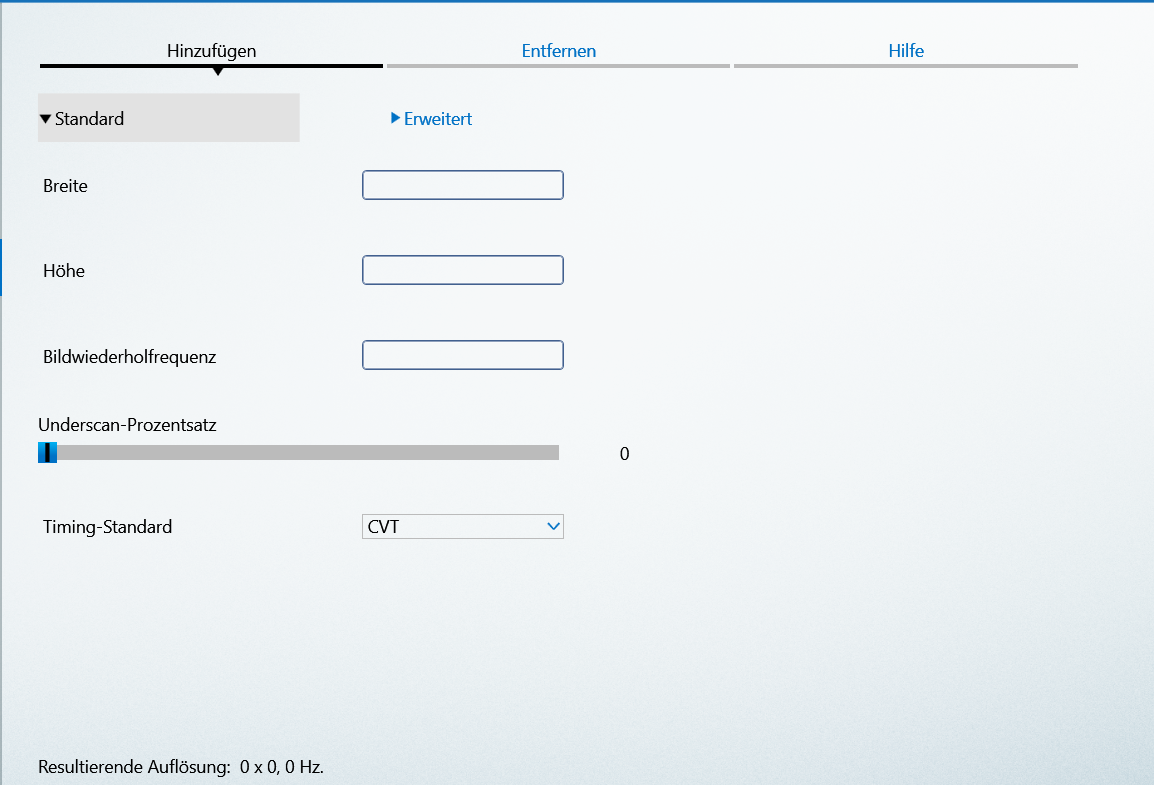Click into the Höhe text box
The image size is (1154, 785).
(462, 270)
